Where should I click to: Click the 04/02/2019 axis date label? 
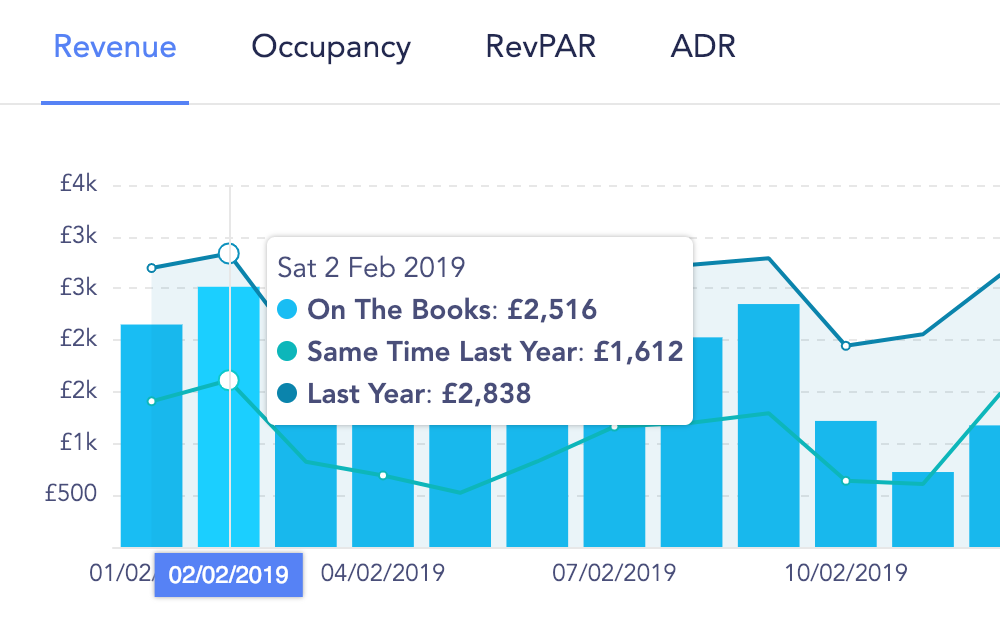[383, 573]
